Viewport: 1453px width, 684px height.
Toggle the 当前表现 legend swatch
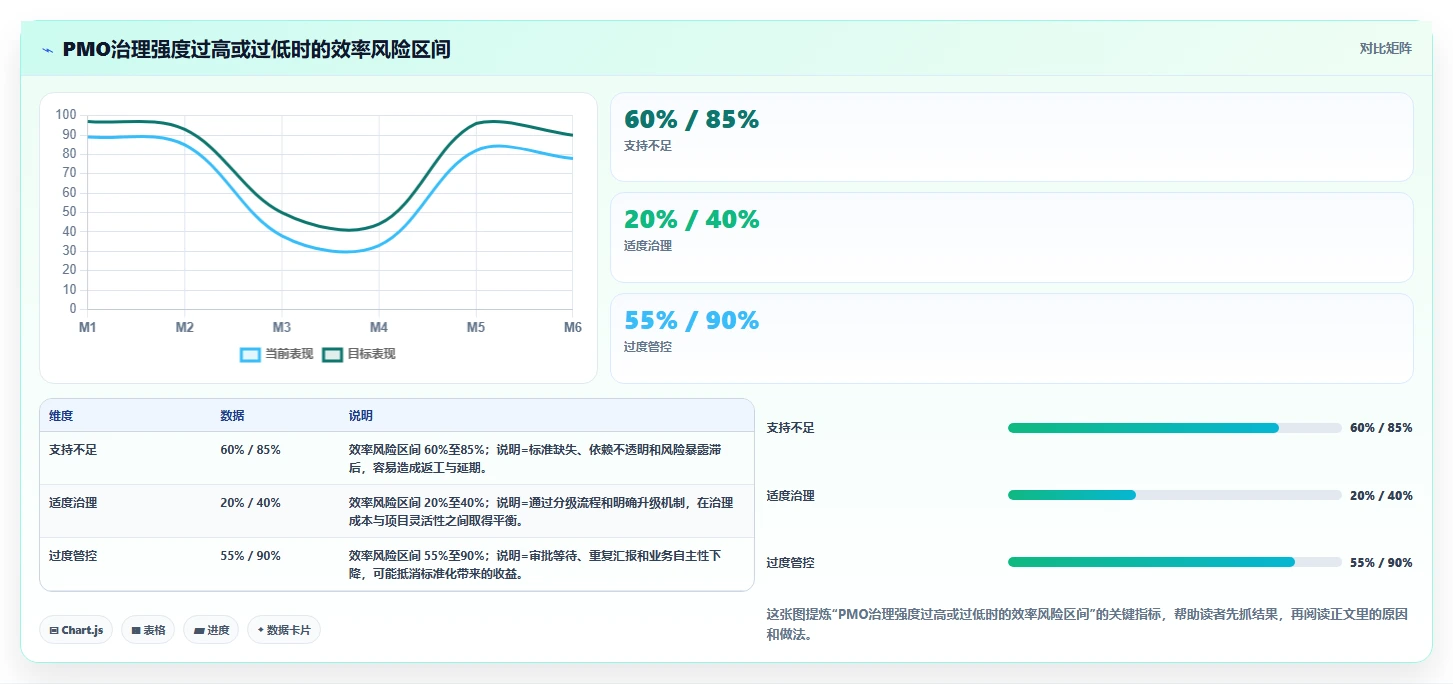click(250, 354)
